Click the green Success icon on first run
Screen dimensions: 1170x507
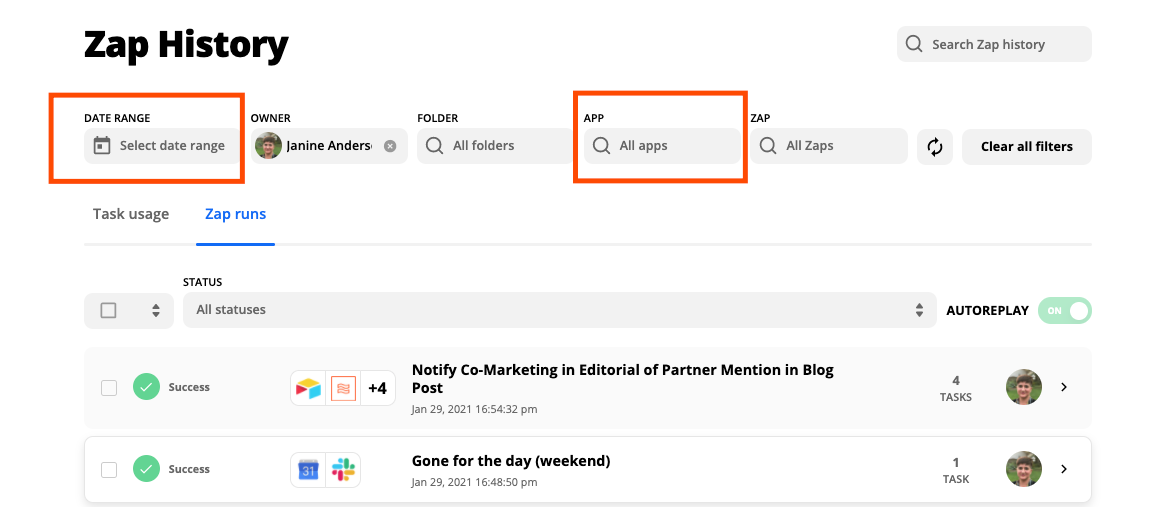[x=147, y=387]
